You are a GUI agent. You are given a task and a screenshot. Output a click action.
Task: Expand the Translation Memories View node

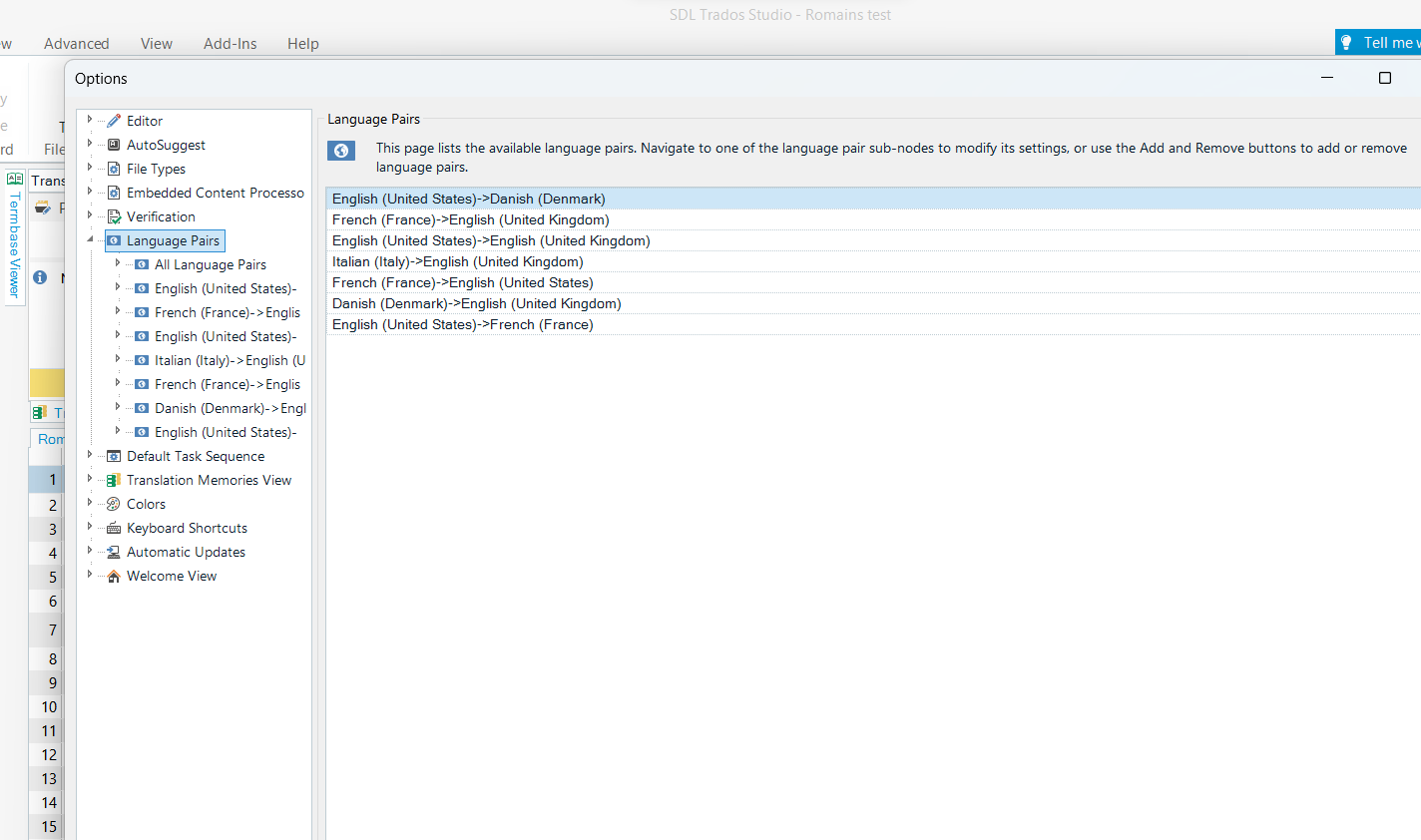click(90, 479)
